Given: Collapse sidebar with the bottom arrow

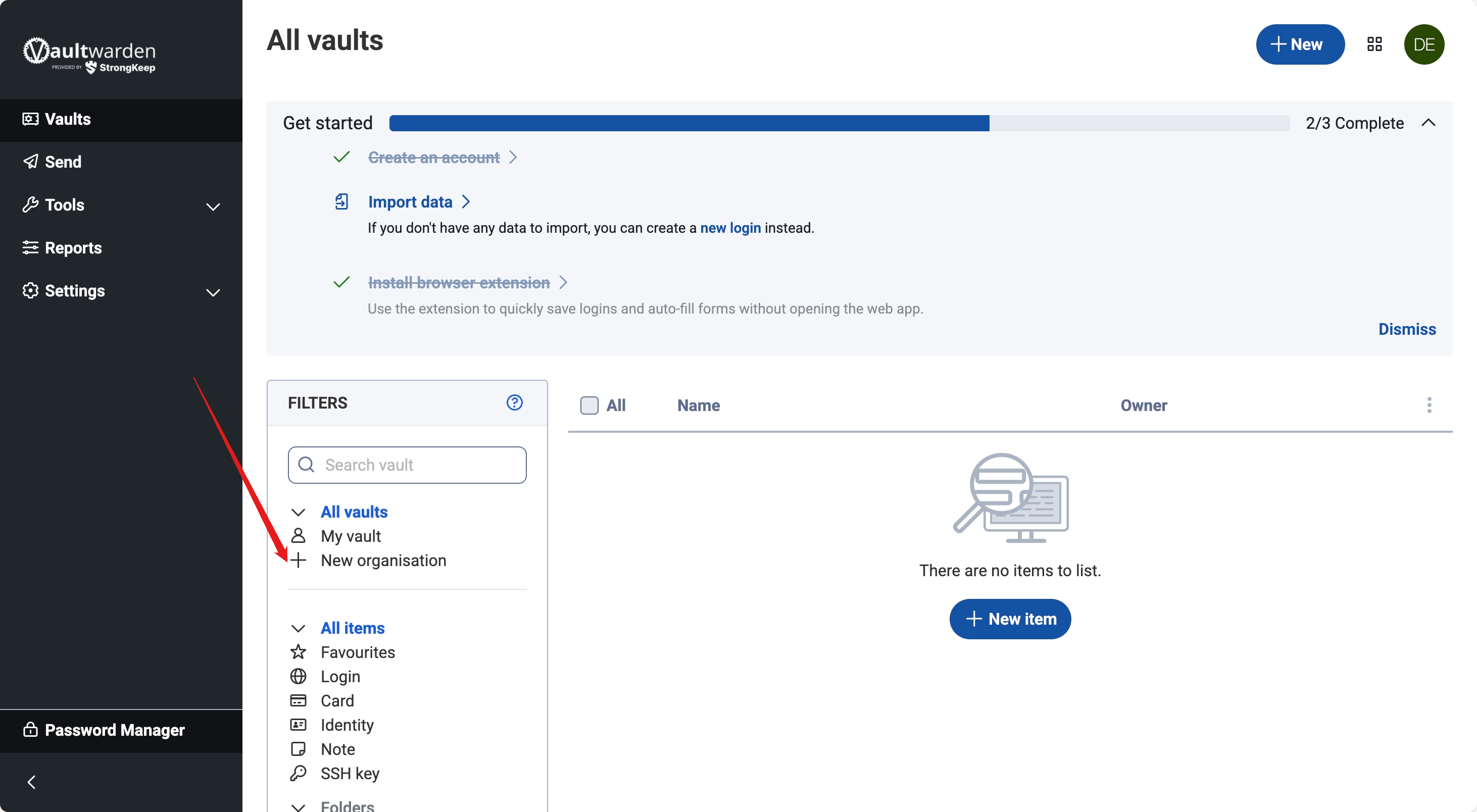Looking at the screenshot, I should [31, 782].
